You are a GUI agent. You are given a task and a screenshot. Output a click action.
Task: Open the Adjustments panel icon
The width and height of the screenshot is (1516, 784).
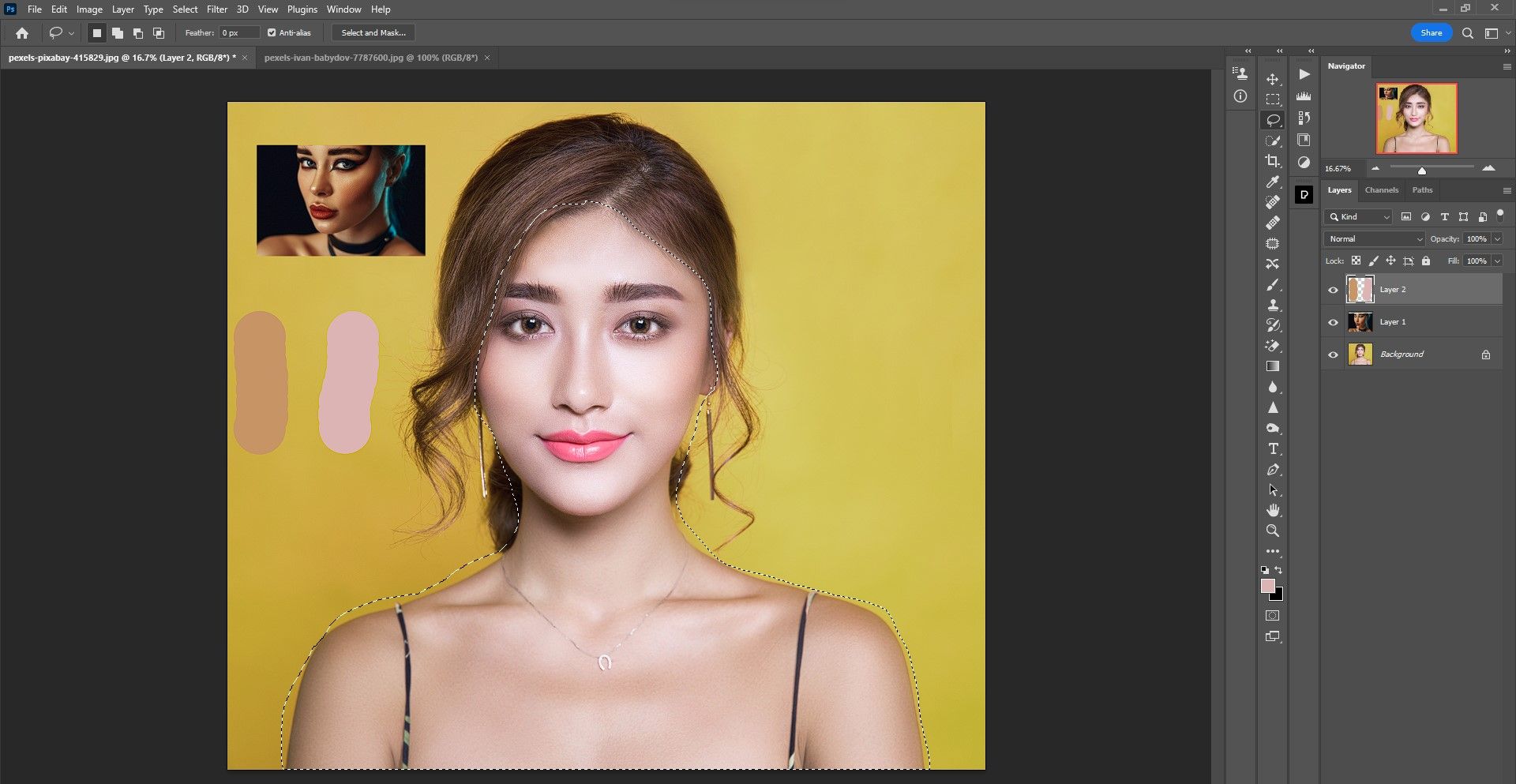[x=1304, y=163]
